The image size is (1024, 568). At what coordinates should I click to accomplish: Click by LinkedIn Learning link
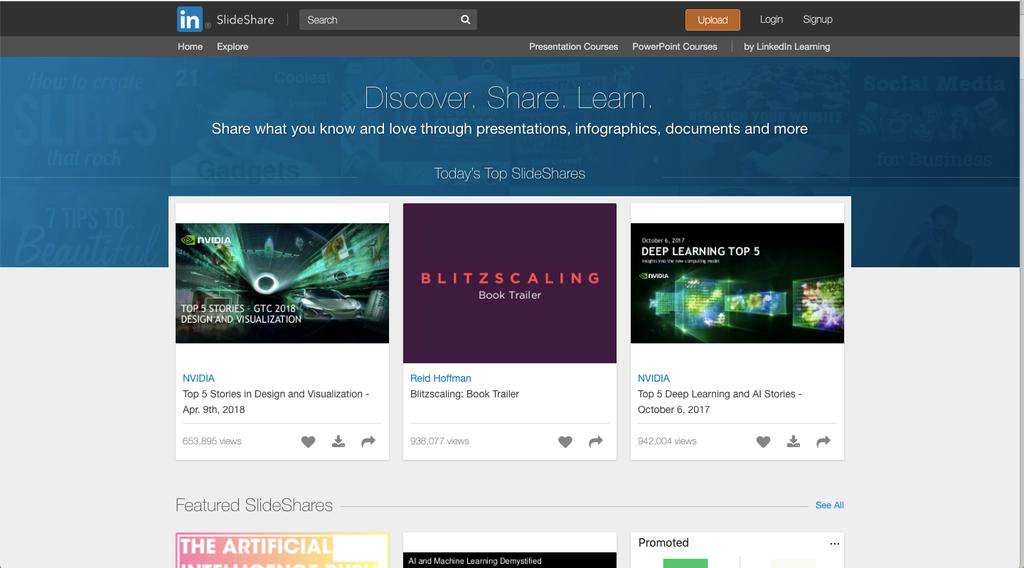click(787, 46)
